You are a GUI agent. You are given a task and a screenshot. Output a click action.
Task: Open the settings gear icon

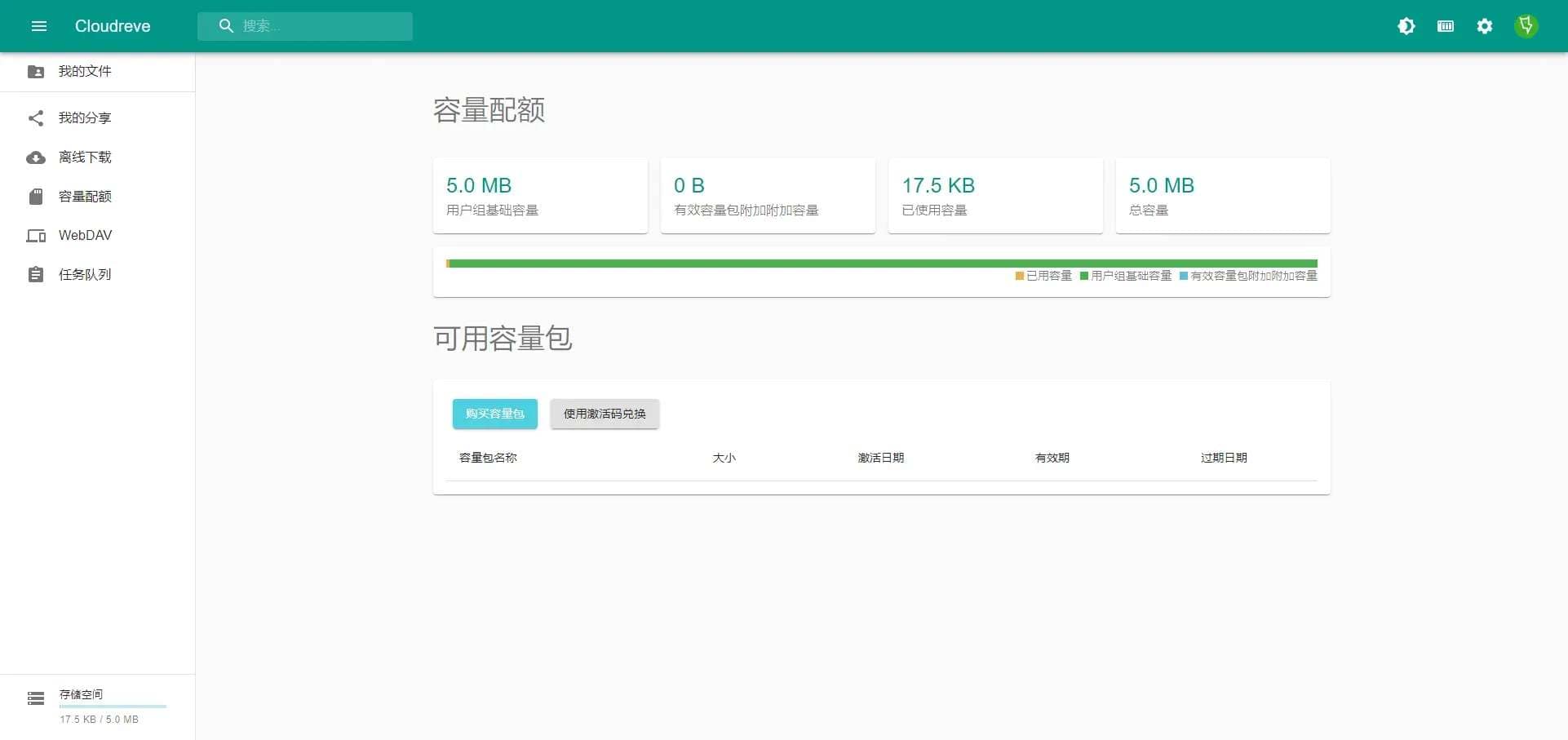click(1484, 26)
